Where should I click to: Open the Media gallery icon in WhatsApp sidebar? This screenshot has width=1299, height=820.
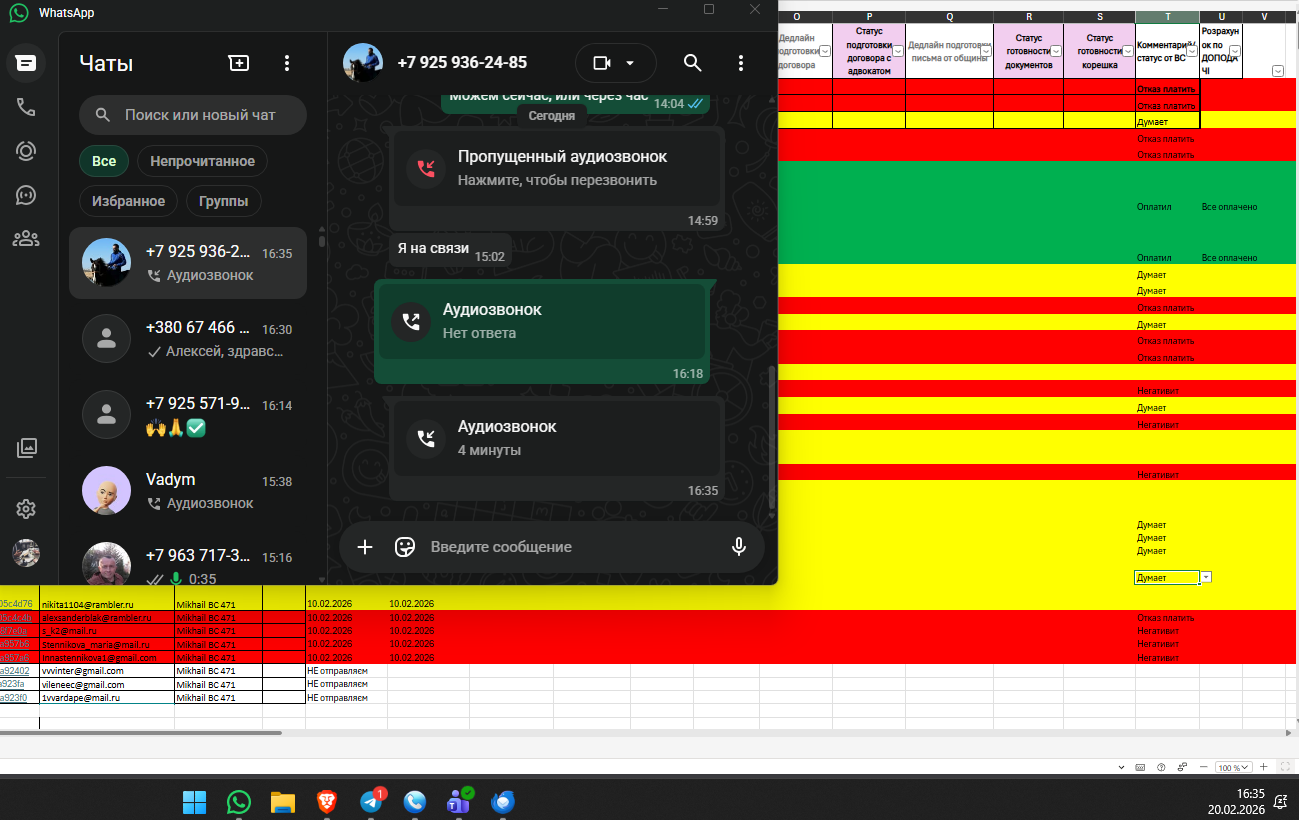pos(26,448)
